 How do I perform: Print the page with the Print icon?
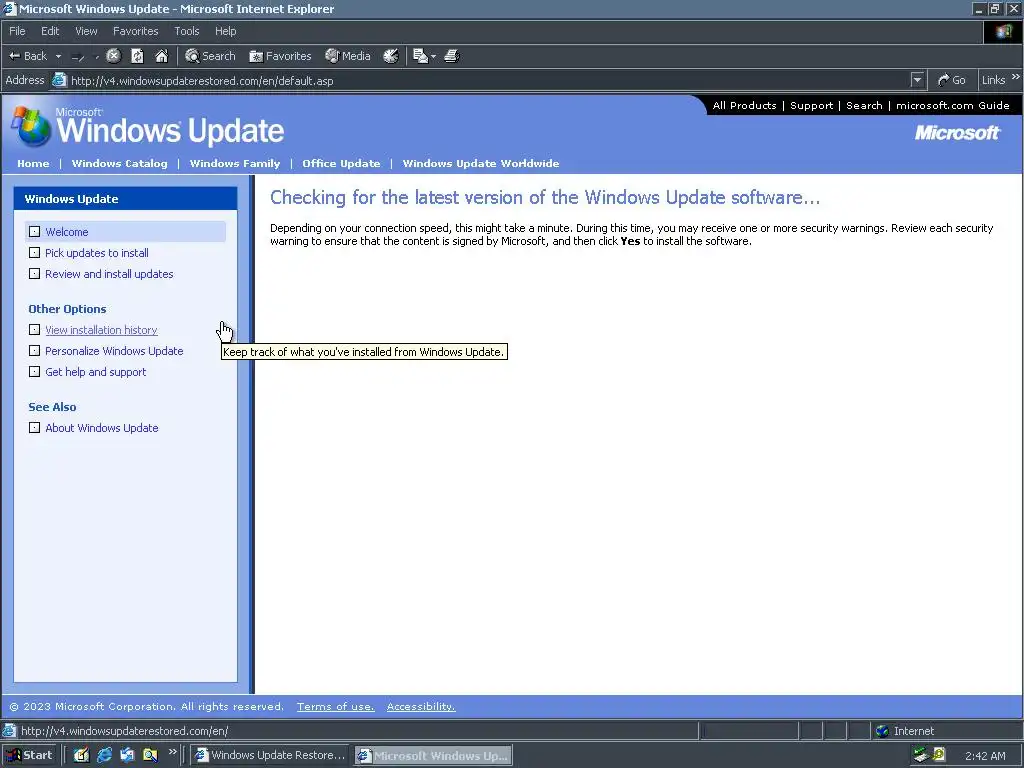[x=452, y=56]
